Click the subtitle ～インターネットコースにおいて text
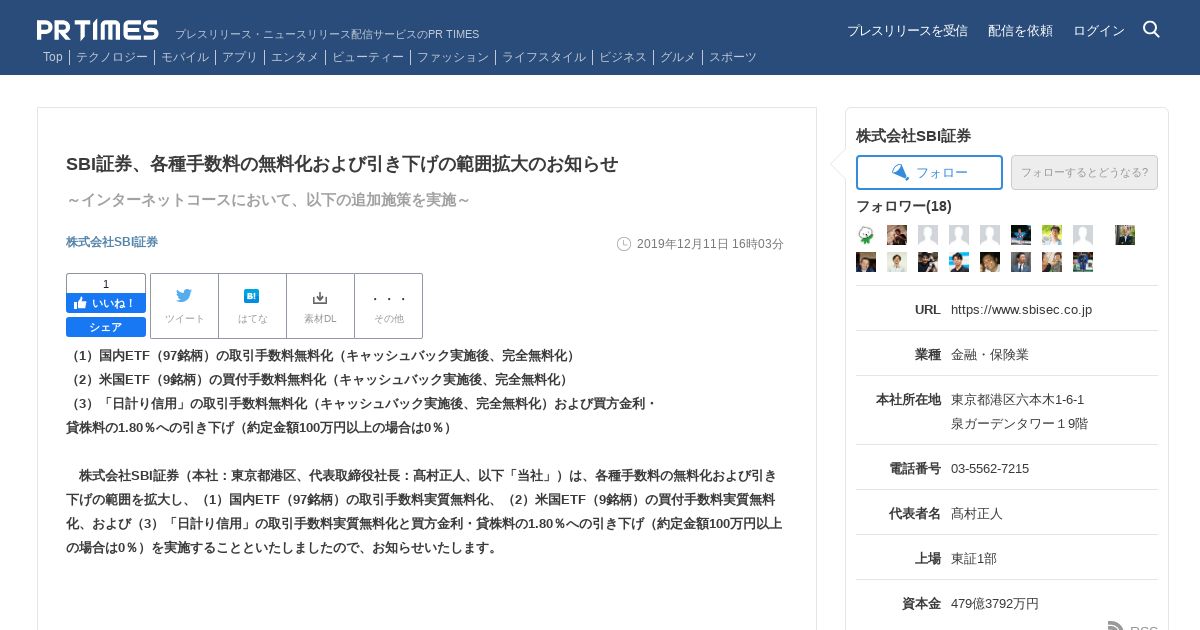This screenshot has width=1200, height=630. tap(268, 199)
